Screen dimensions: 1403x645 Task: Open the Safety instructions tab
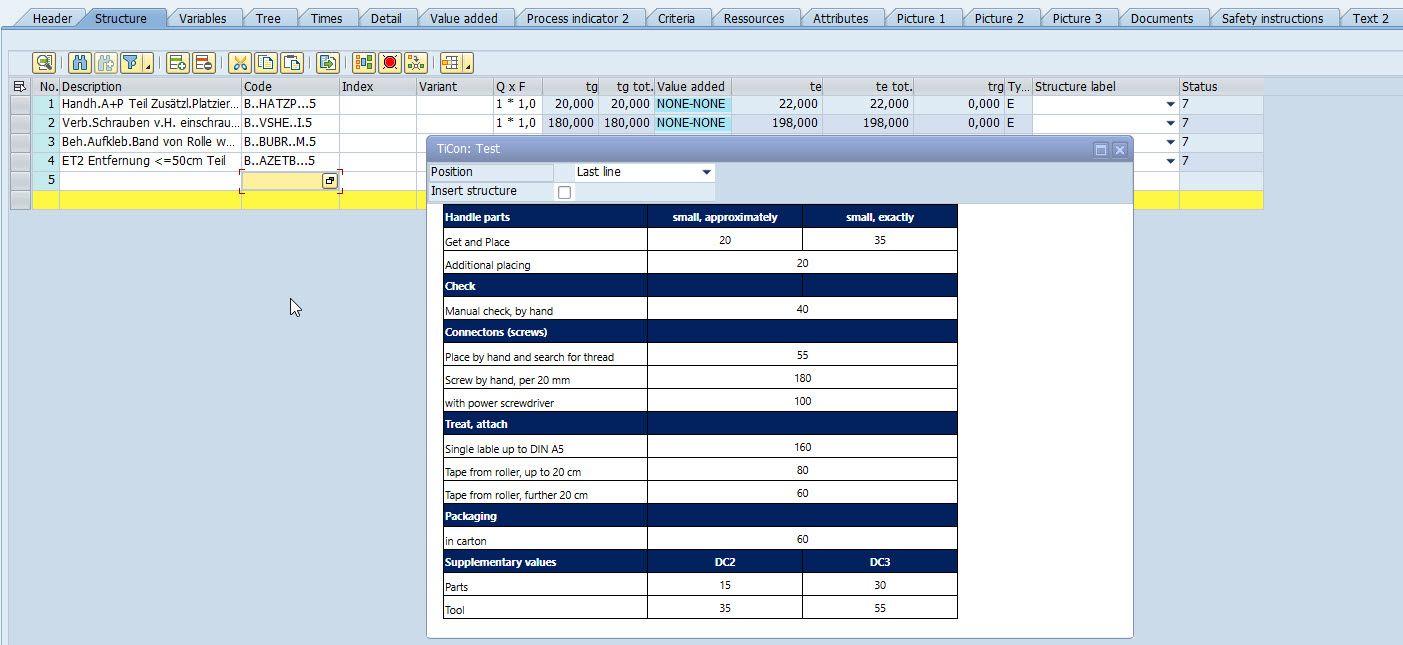click(x=1271, y=18)
